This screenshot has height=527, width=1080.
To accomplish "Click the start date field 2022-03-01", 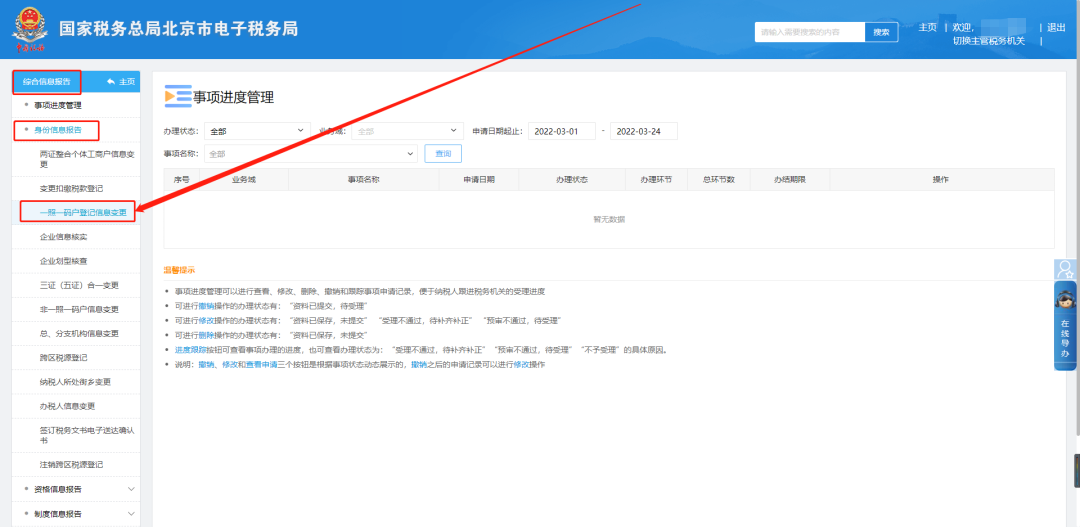I will pos(562,131).
